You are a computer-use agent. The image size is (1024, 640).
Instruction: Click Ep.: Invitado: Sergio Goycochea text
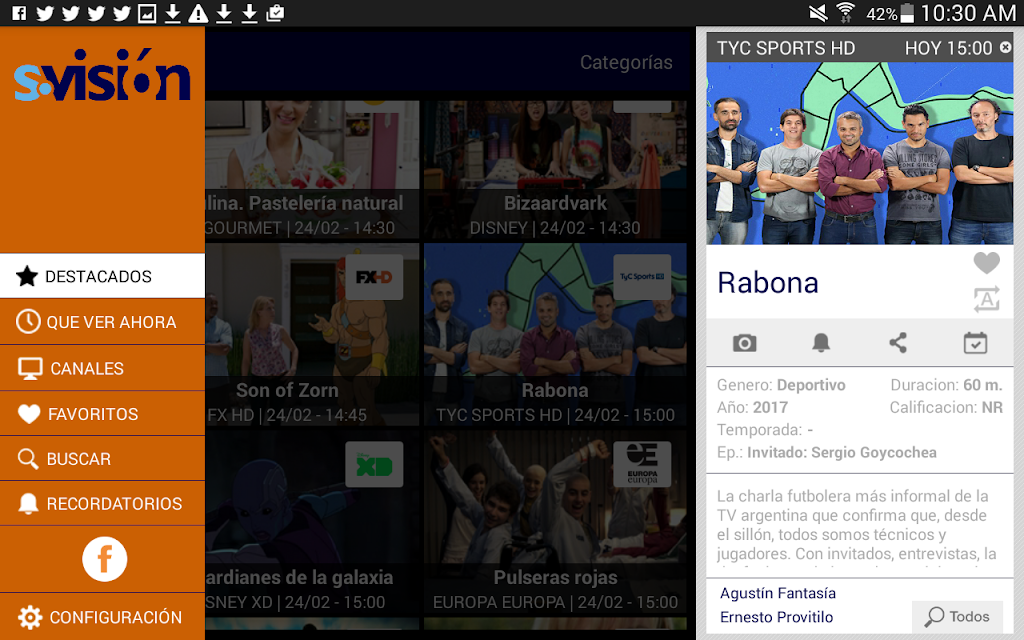[x=827, y=453]
